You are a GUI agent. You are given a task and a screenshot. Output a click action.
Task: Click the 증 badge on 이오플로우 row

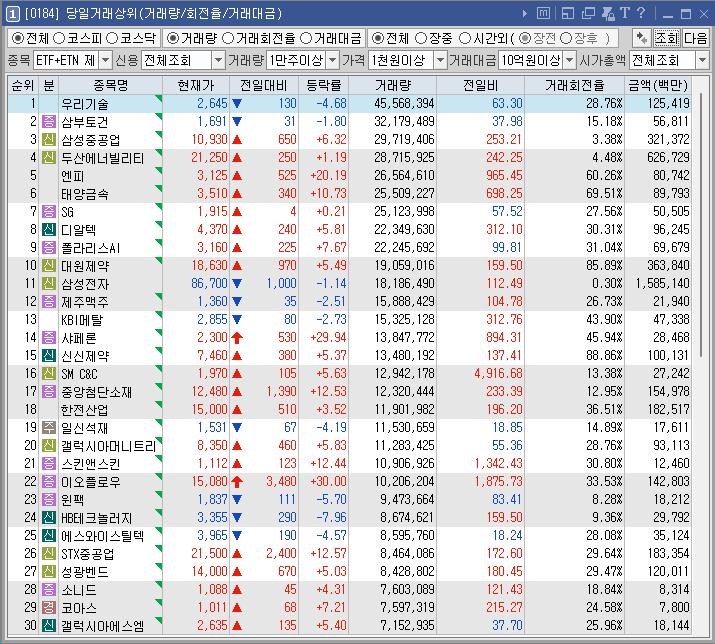[49, 482]
